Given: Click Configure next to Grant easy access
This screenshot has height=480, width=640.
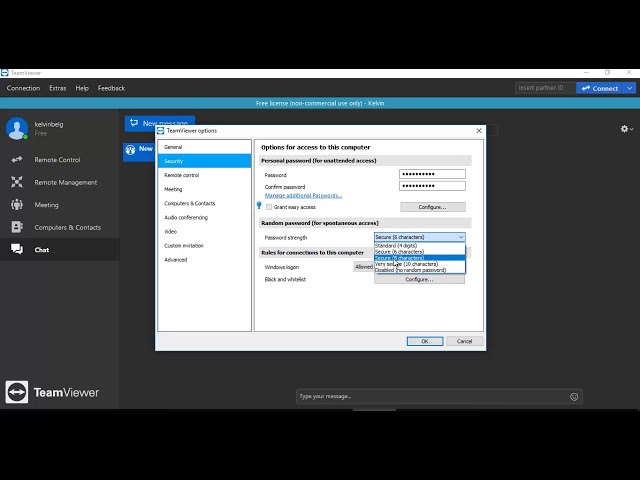Looking at the screenshot, I should pos(433,207).
